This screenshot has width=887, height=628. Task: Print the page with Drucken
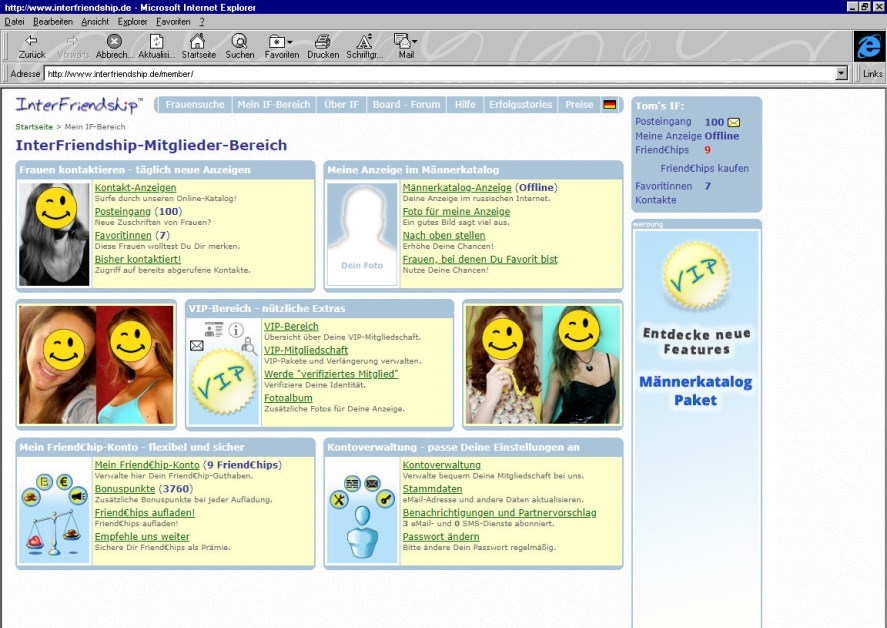[323, 46]
